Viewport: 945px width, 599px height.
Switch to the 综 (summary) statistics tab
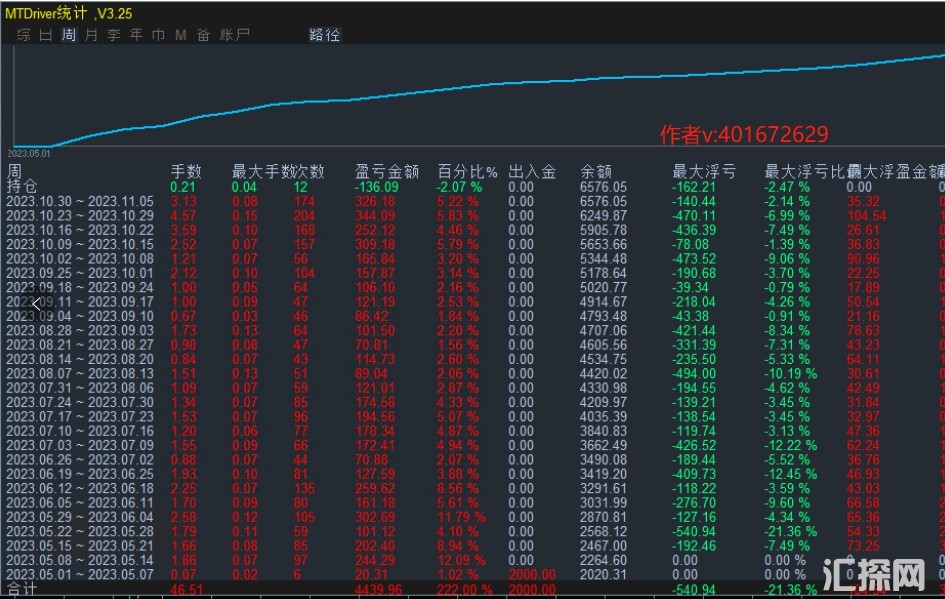click(x=24, y=35)
